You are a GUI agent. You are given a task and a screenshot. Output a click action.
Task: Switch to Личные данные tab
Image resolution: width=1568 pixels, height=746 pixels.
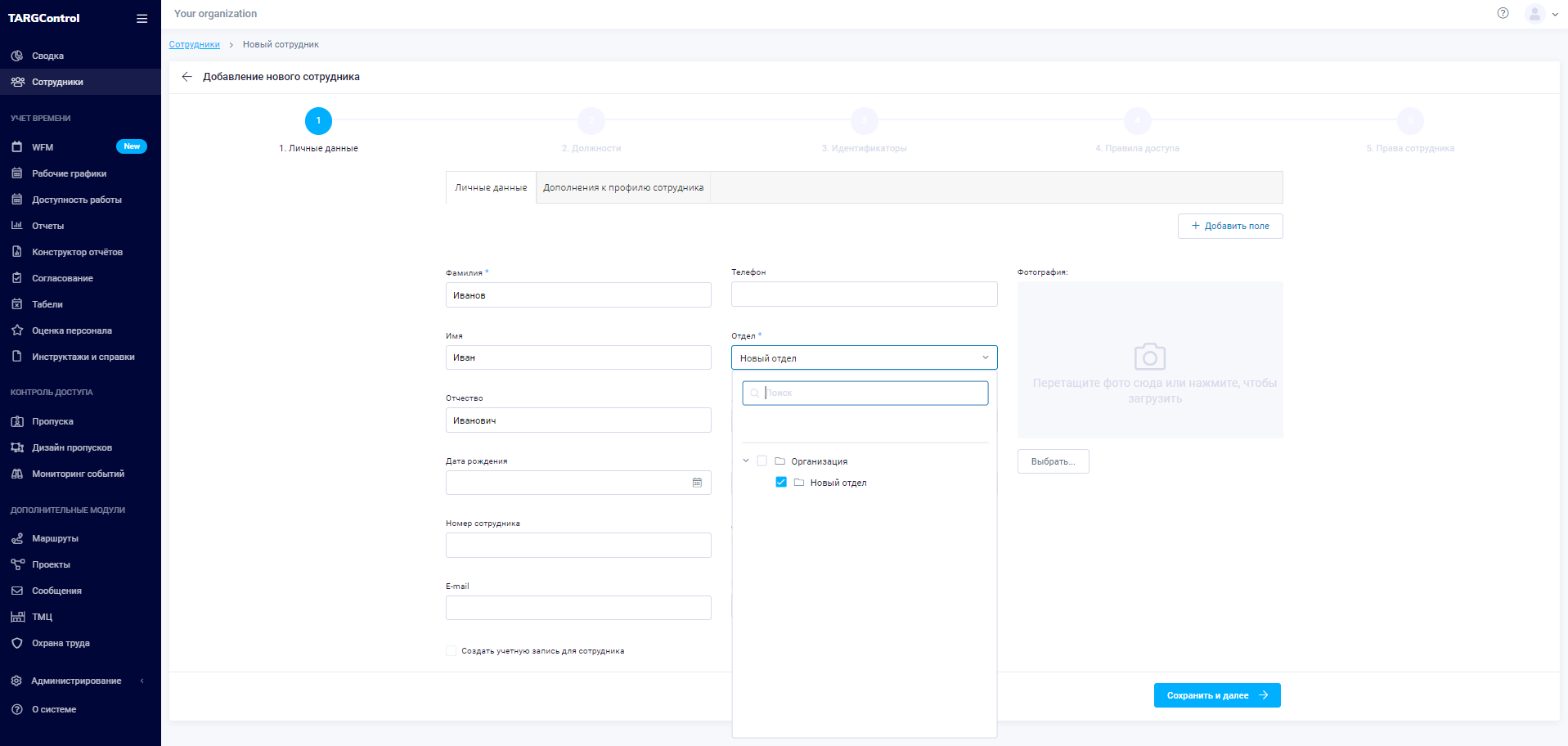tap(491, 187)
